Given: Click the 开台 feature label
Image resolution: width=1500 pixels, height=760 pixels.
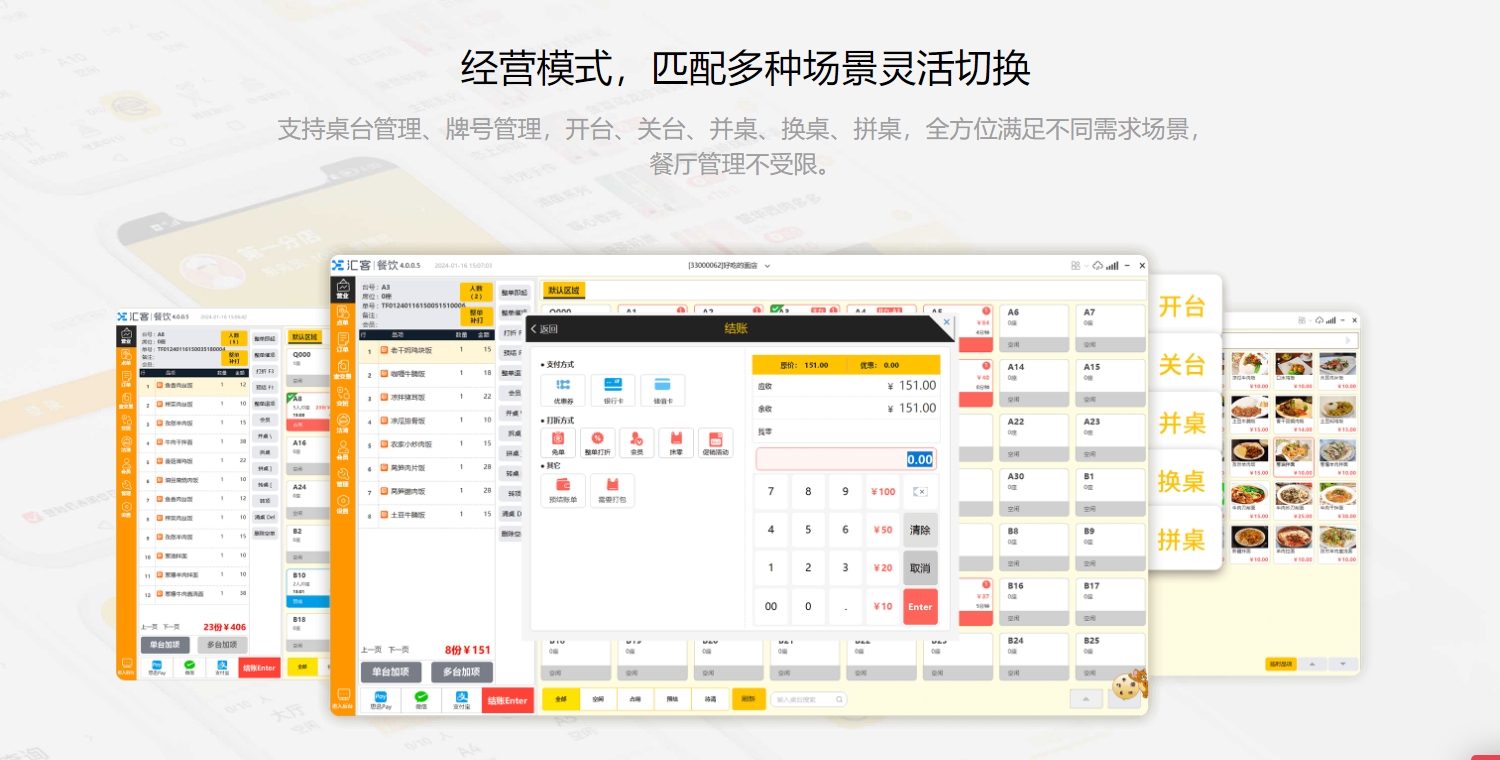Looking at the screenshot, I should pos(1182,307).
